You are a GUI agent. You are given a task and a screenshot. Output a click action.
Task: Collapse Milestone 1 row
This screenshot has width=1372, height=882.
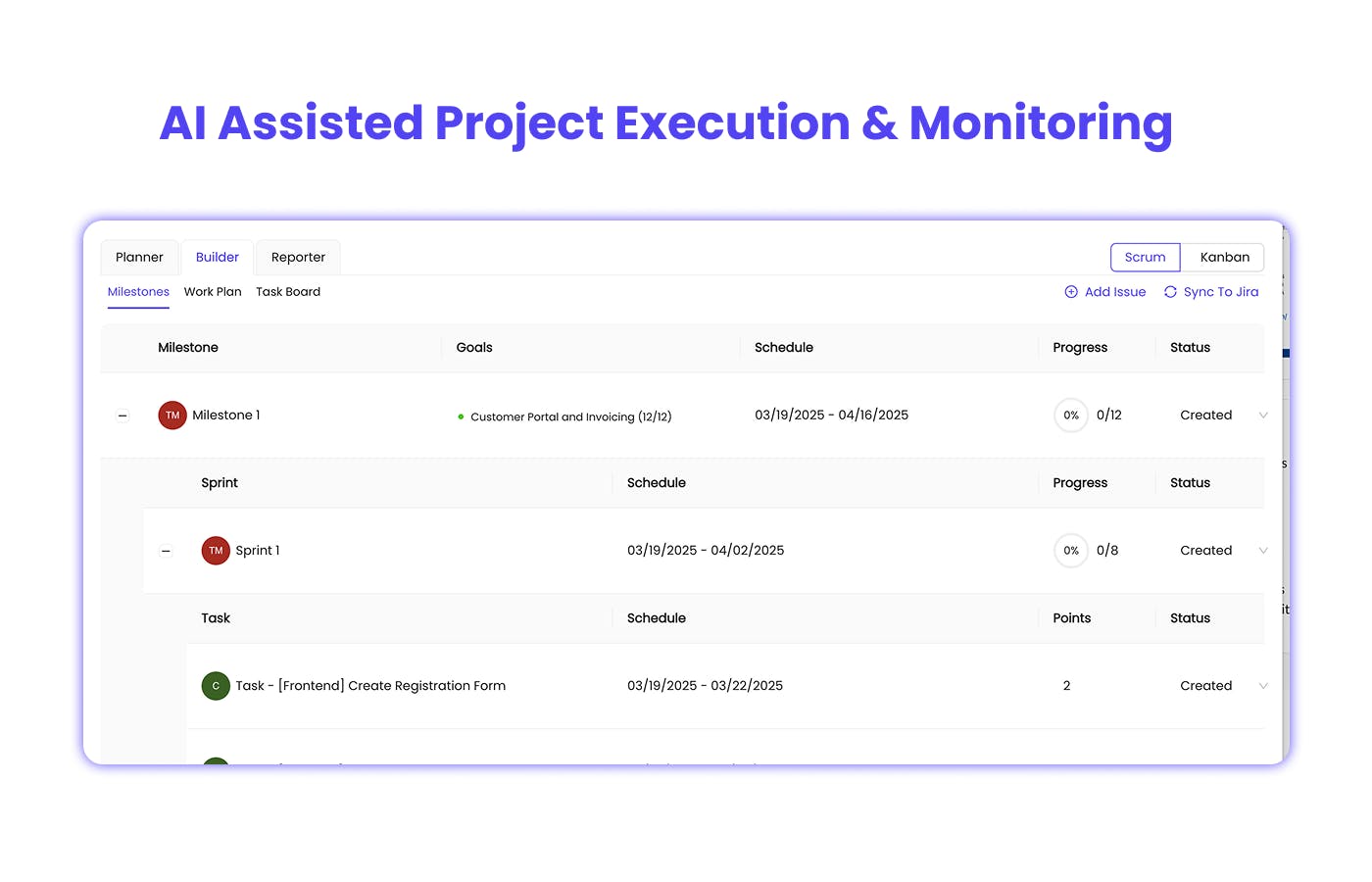[122, 416]
